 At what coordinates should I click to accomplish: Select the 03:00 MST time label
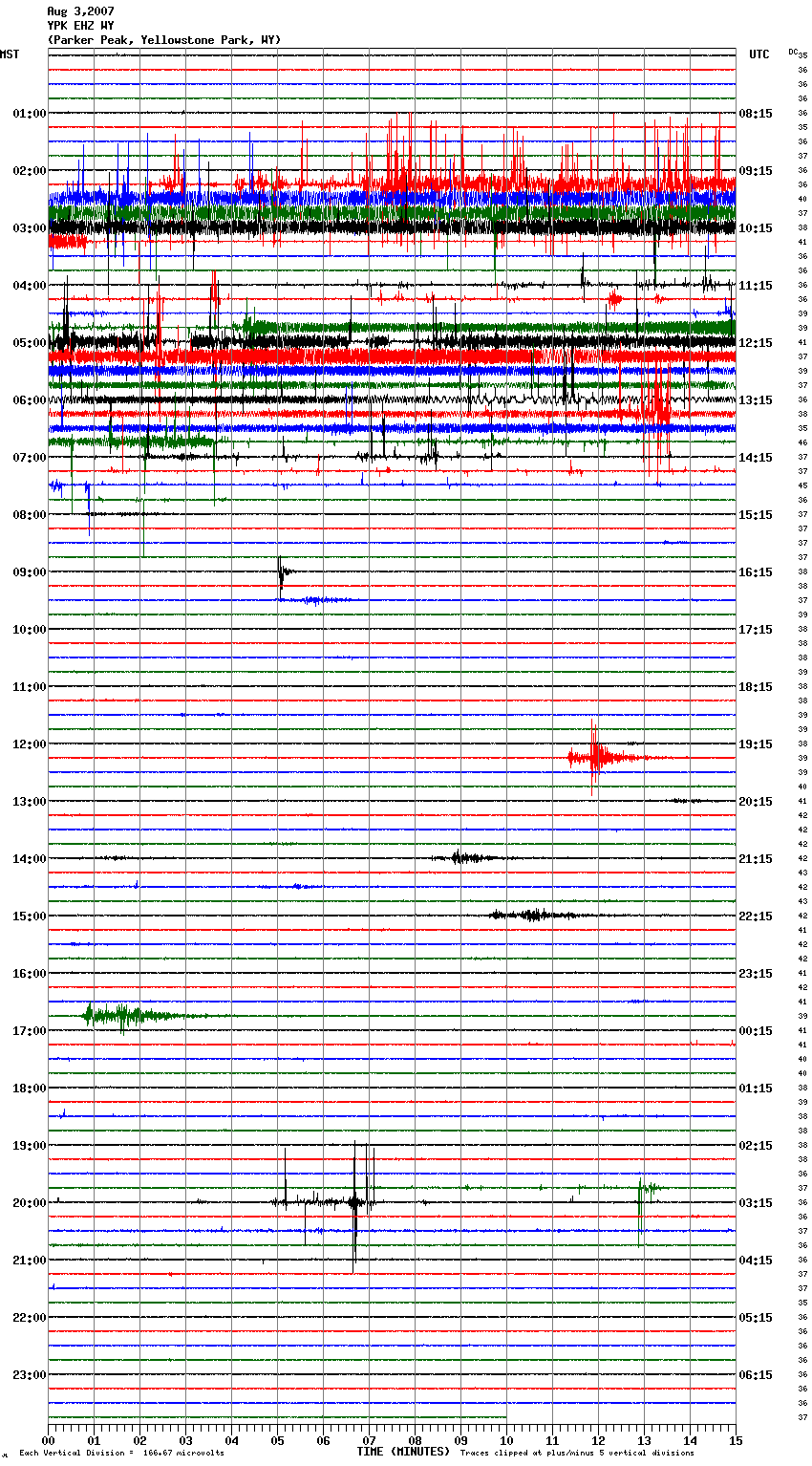30,227
